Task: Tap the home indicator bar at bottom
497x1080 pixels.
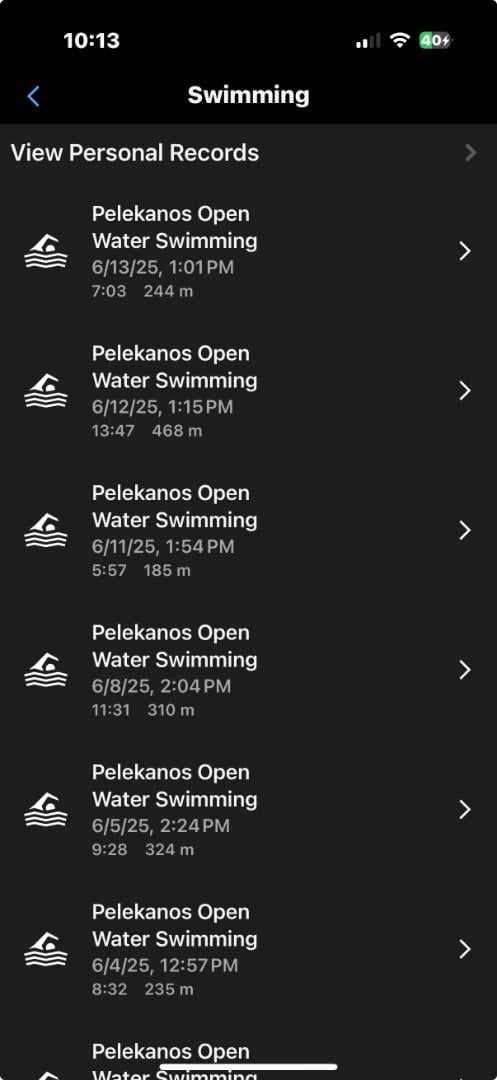Action: point(248,1067)
